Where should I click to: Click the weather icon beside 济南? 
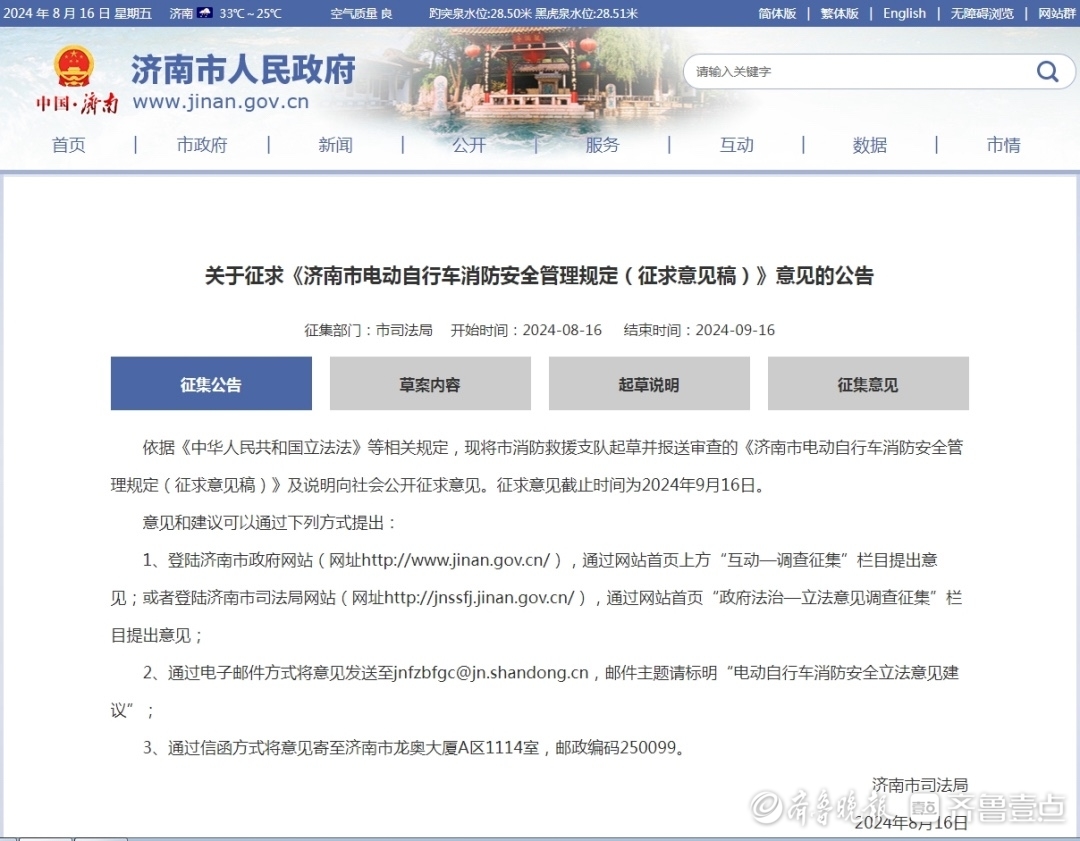(x=205, y=13)
